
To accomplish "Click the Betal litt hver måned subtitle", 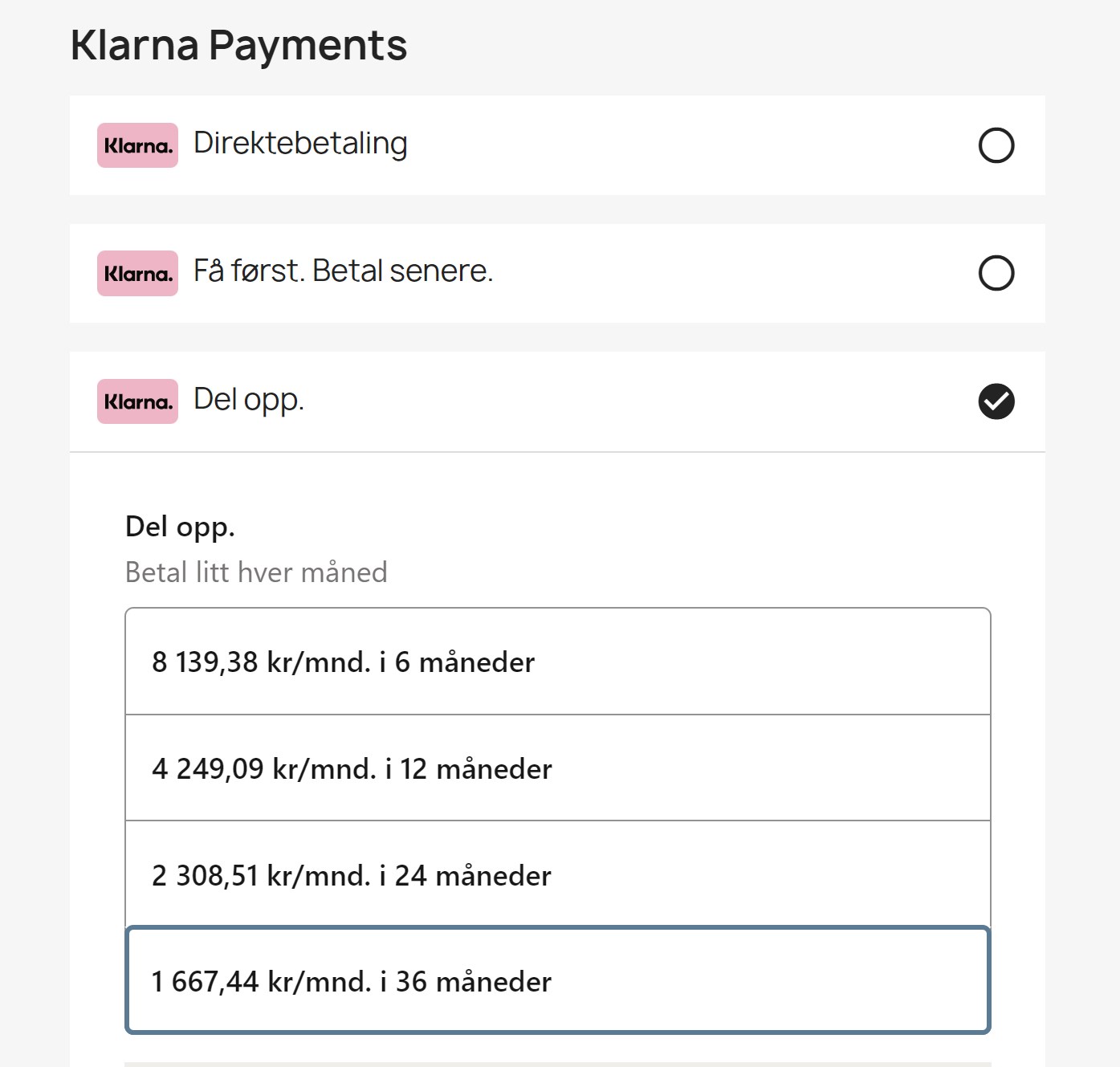I will 256,572.
